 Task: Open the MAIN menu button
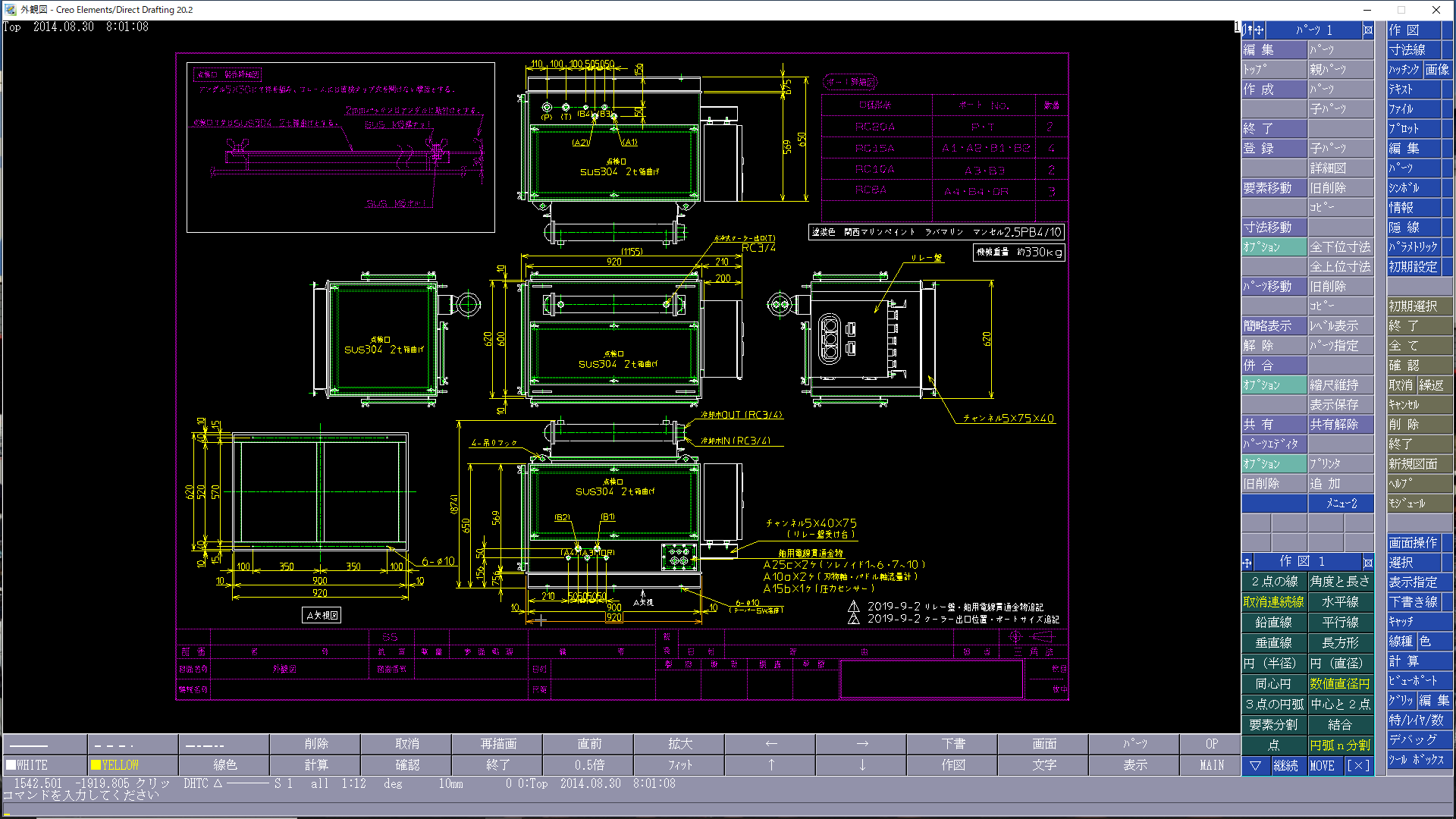pos(1211,765)
